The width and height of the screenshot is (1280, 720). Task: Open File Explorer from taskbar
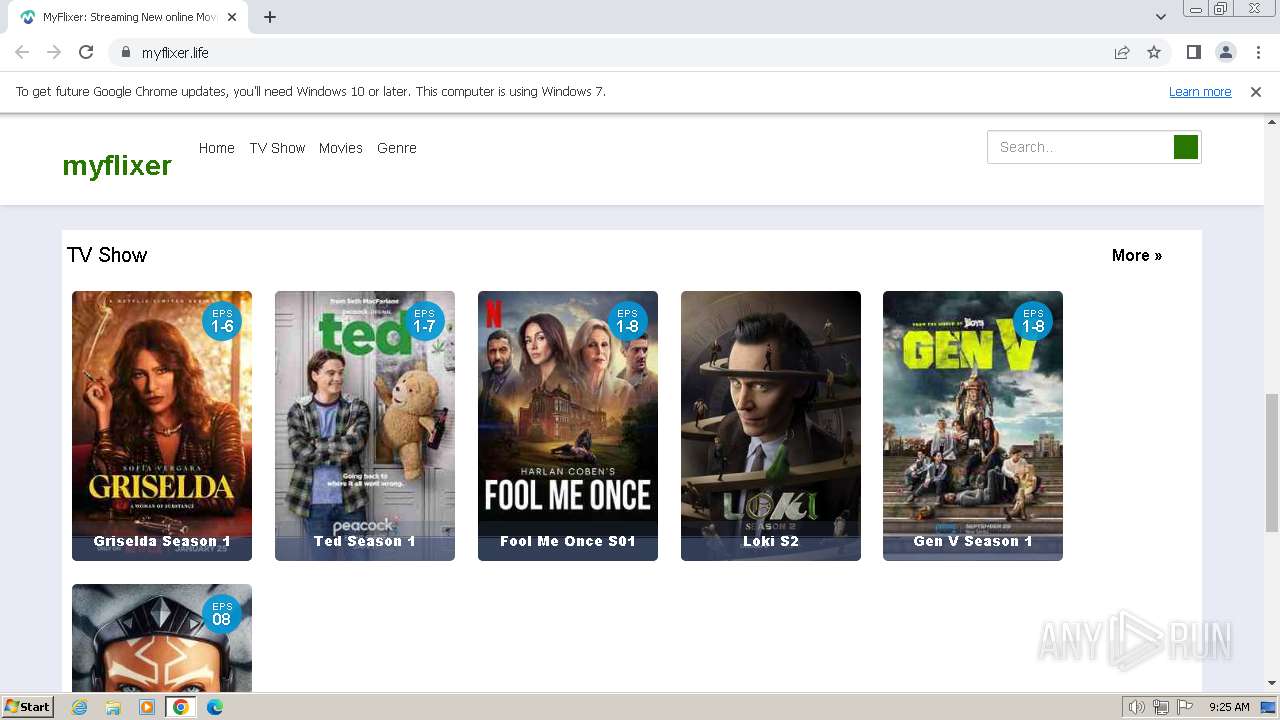point(113,707)
